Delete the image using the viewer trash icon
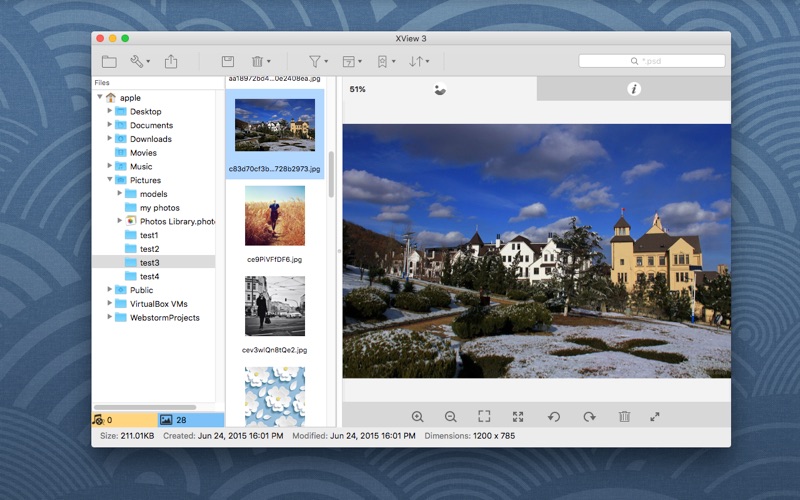 [624, 416]
